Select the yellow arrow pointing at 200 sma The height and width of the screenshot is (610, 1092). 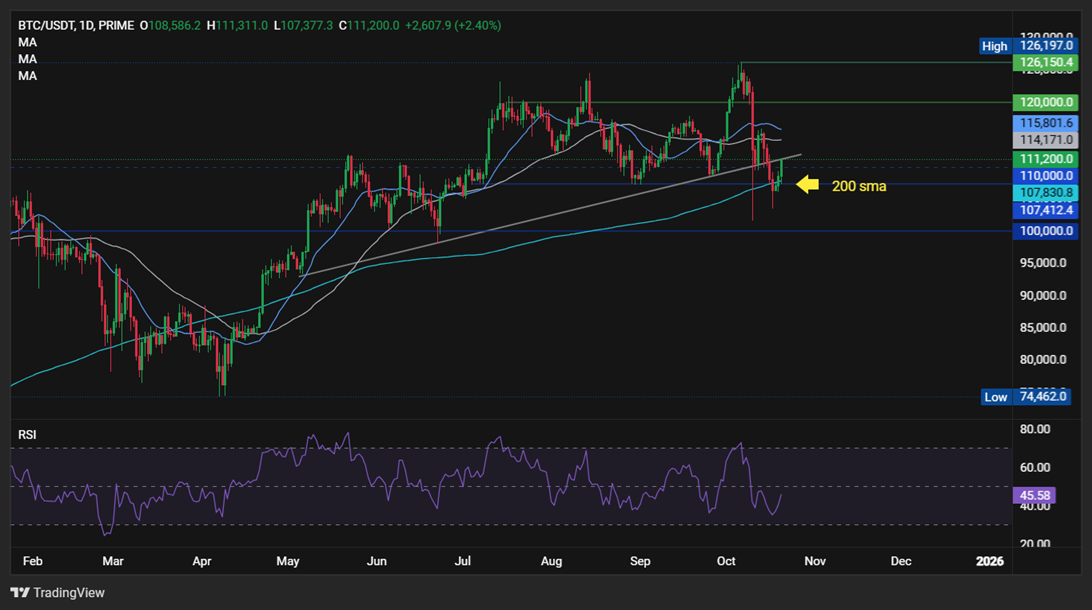[x=807, y=185]
